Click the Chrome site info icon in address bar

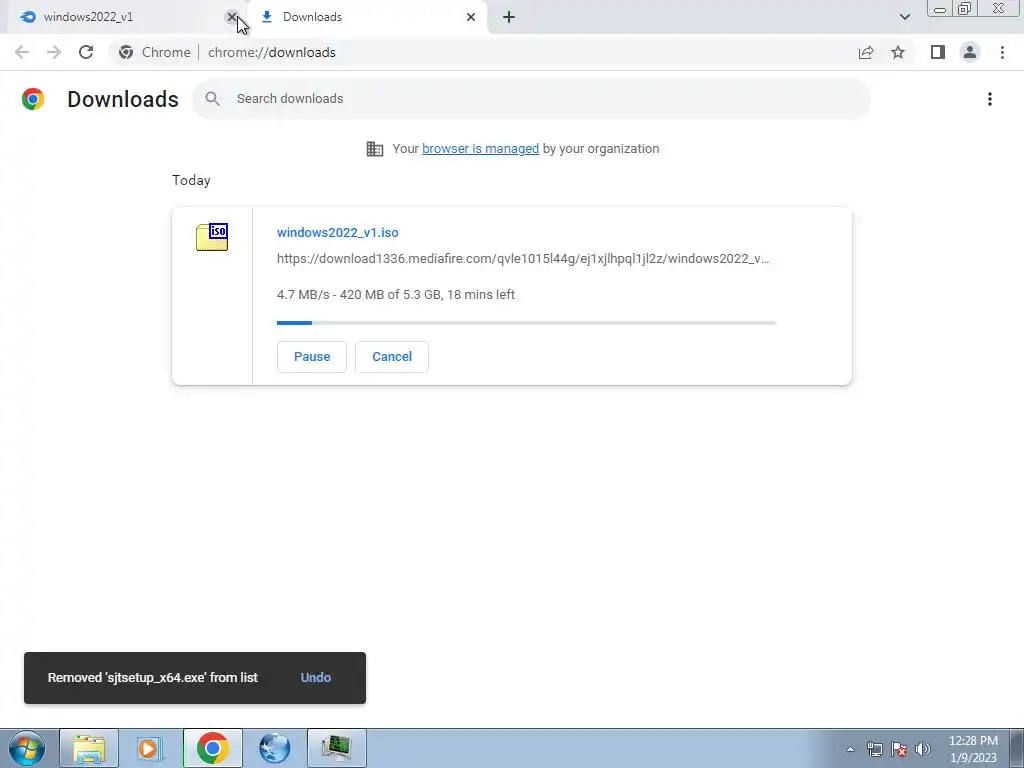(126, 52)
